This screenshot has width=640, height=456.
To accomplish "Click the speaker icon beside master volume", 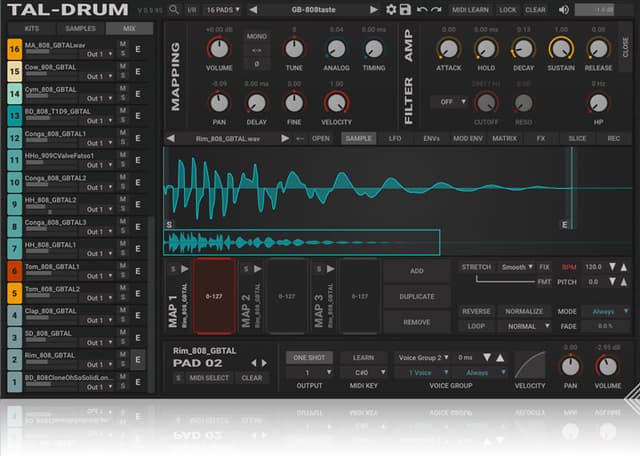I will tap(565, 9).
